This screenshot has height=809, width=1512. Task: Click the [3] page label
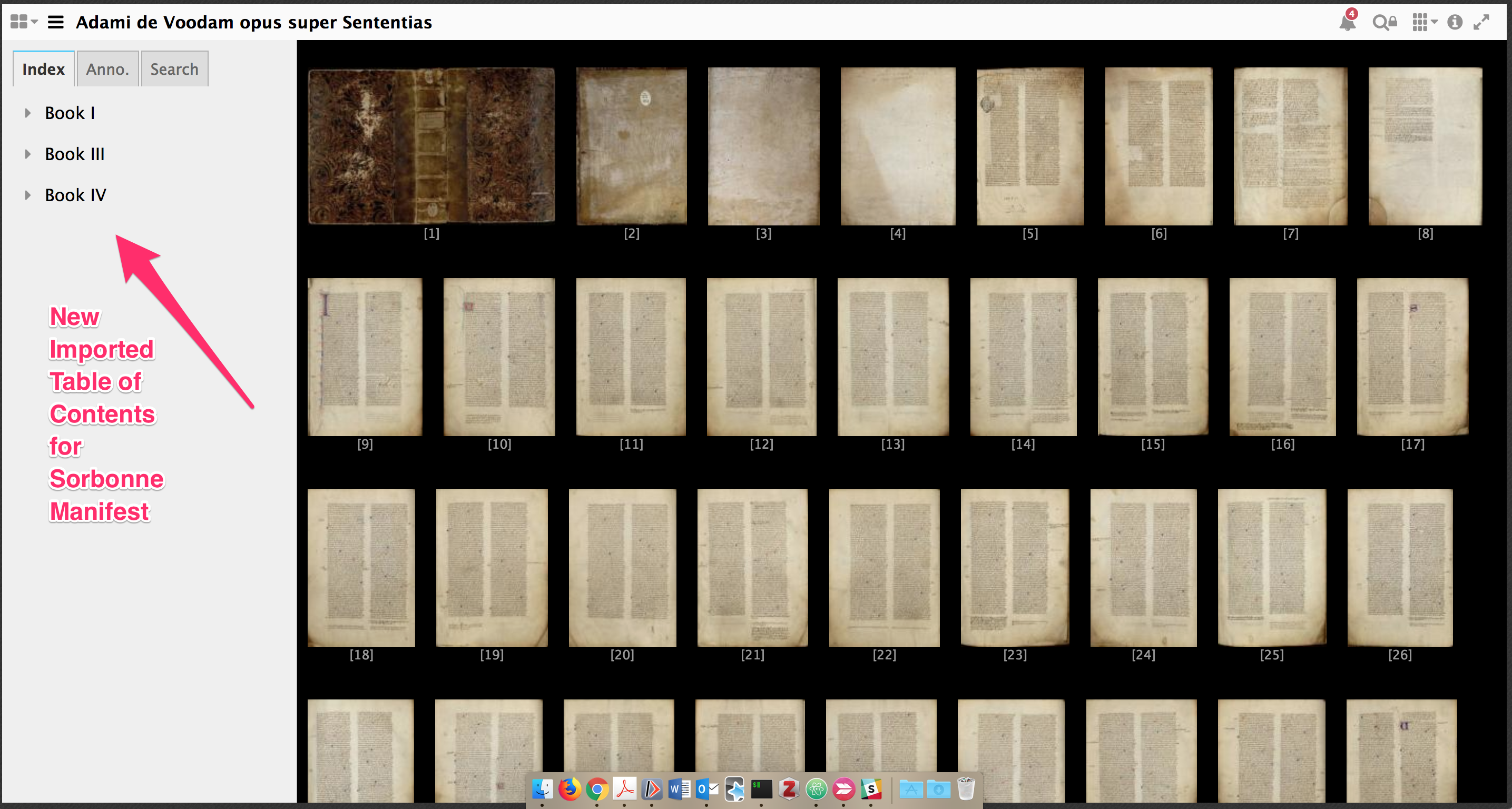click(763, 233)
